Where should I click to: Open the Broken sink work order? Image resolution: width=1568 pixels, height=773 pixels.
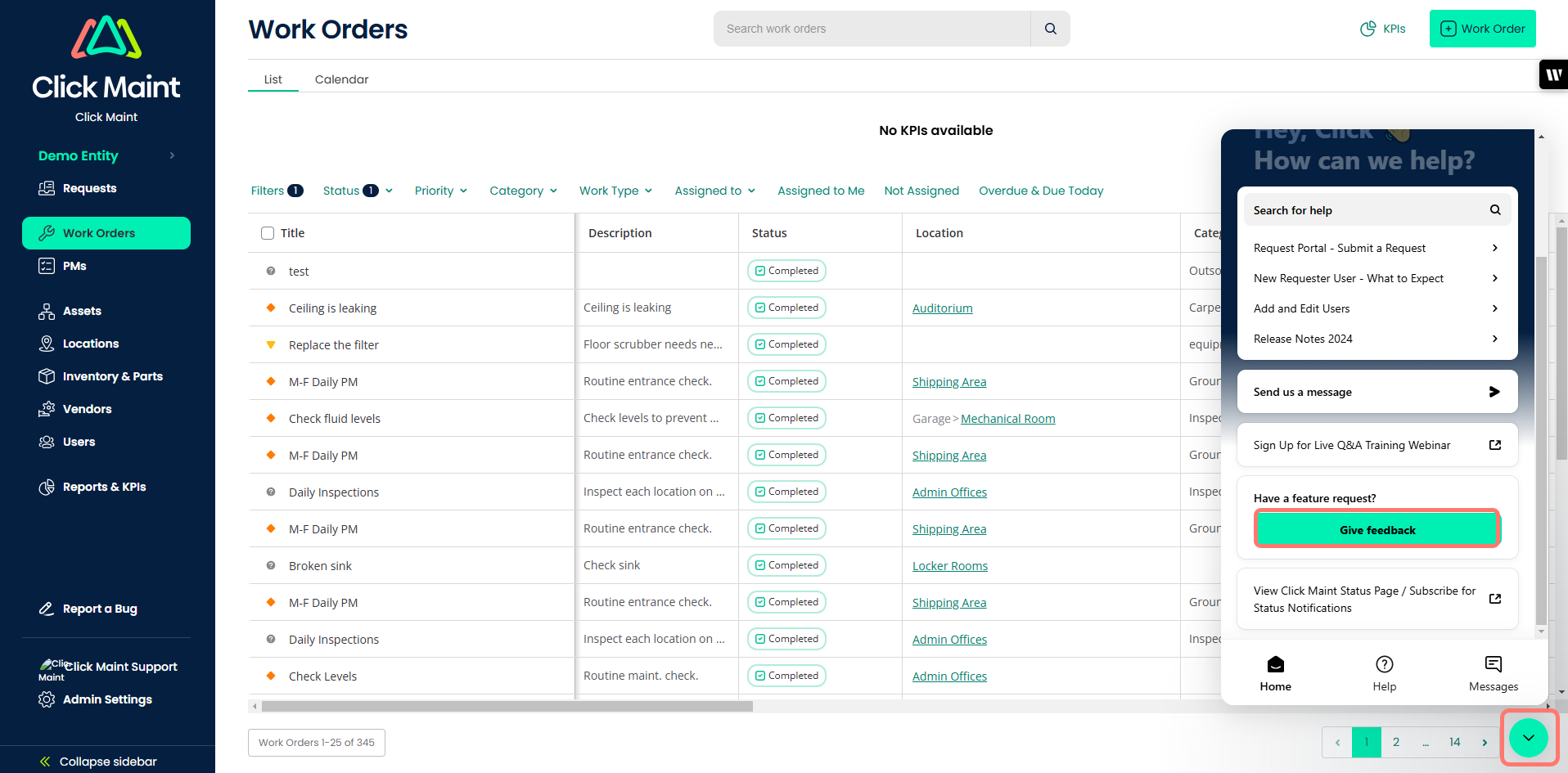tap(320, 566)
